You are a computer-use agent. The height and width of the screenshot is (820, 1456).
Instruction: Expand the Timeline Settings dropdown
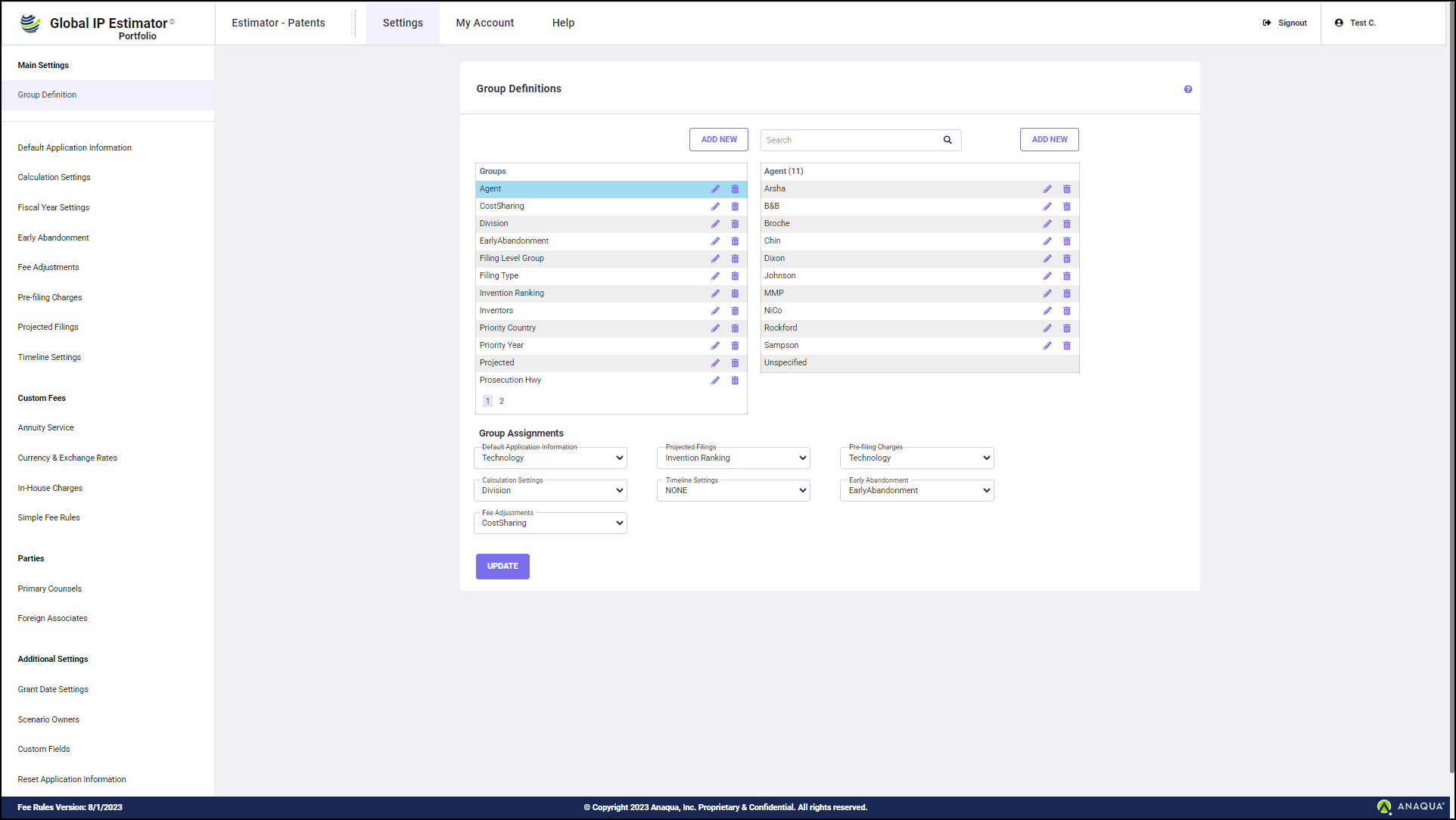coord(733,490)
